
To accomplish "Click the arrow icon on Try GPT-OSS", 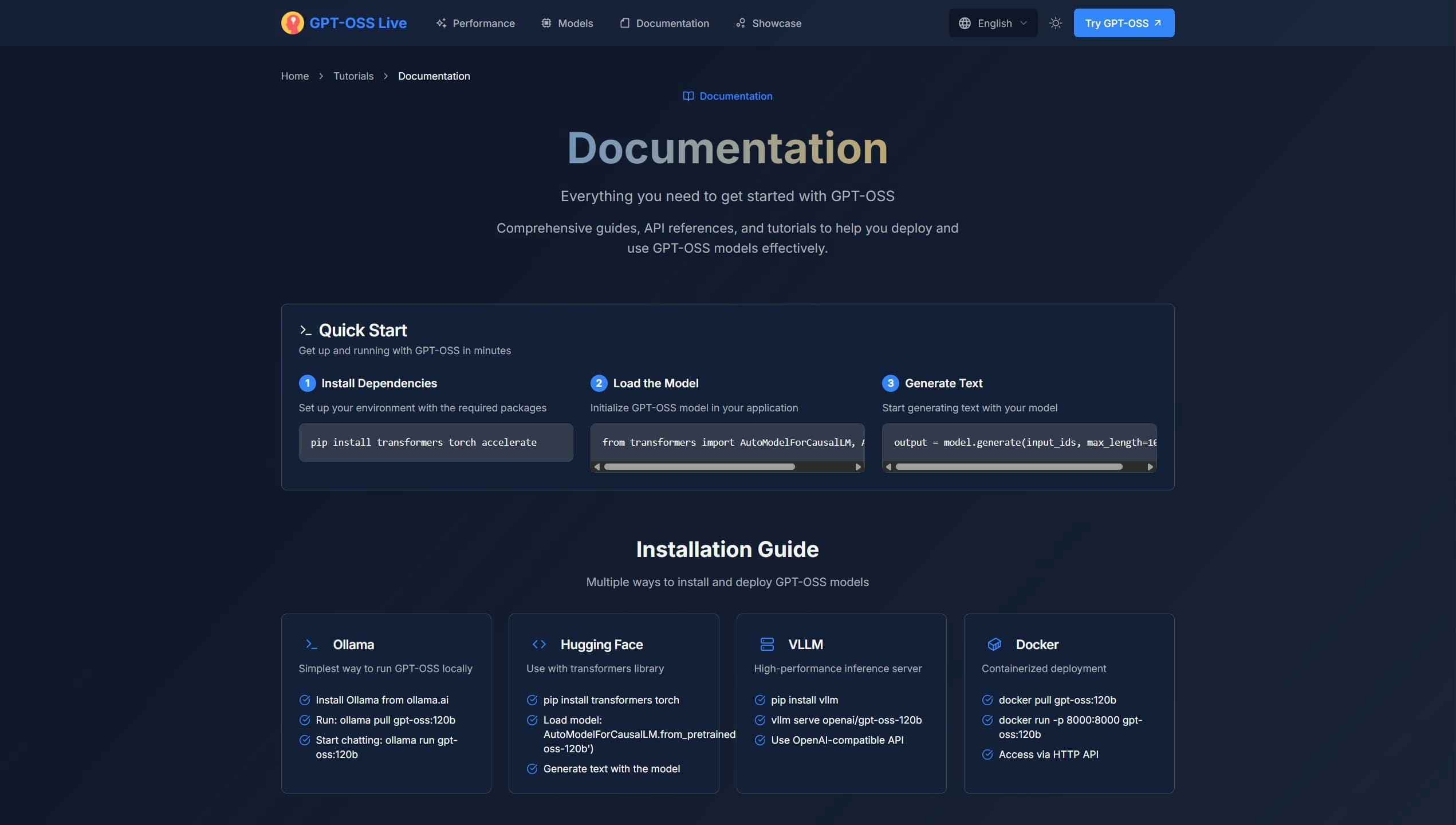I will tap(1158, 23).
